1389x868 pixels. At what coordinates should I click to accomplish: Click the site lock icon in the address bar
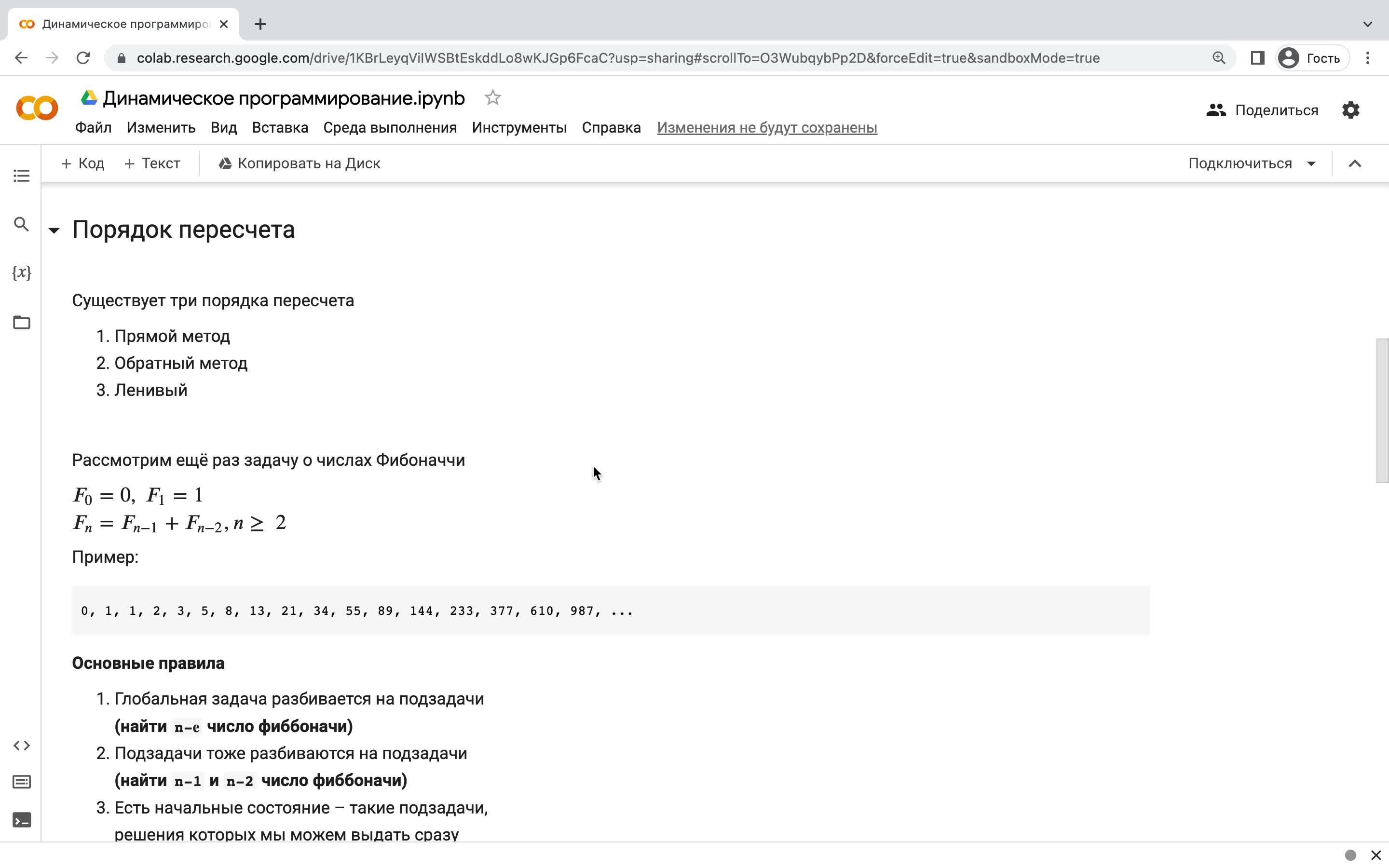tap(121, 58)
